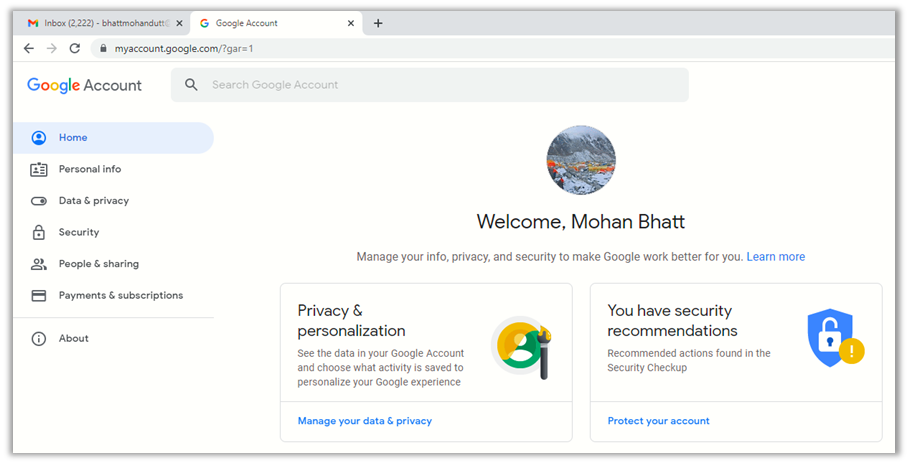
Task: Close the Inbox Gmail tab
Action: [x=179, y=23]
